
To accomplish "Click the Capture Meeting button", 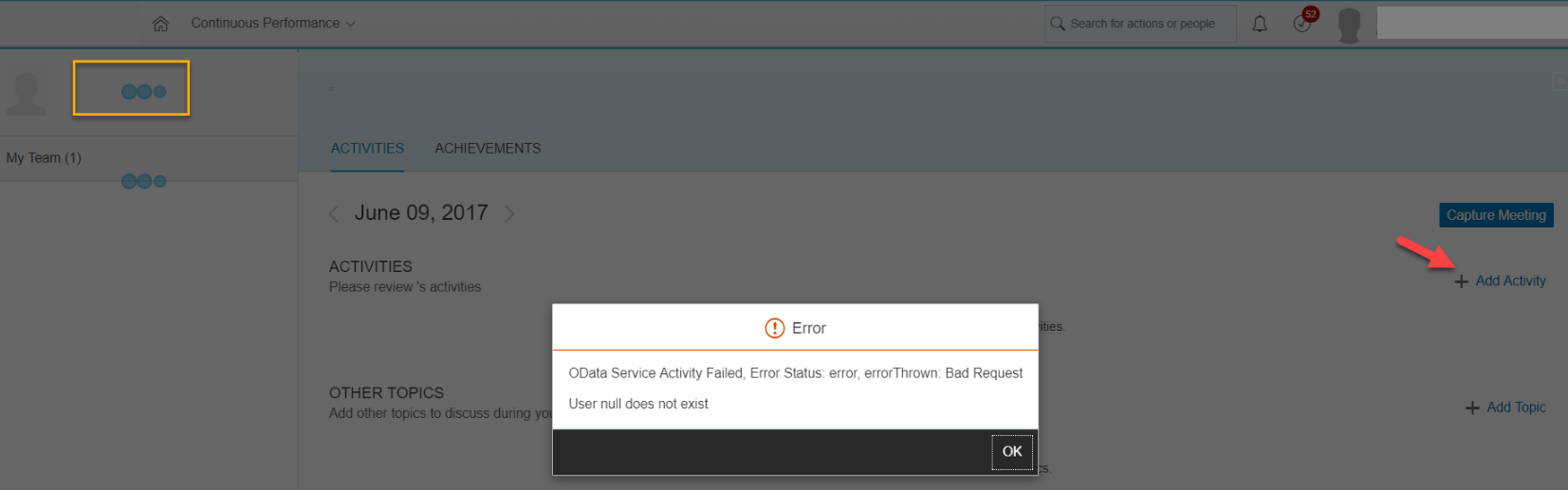I will pyautogui.click(x=1496, y=215).
